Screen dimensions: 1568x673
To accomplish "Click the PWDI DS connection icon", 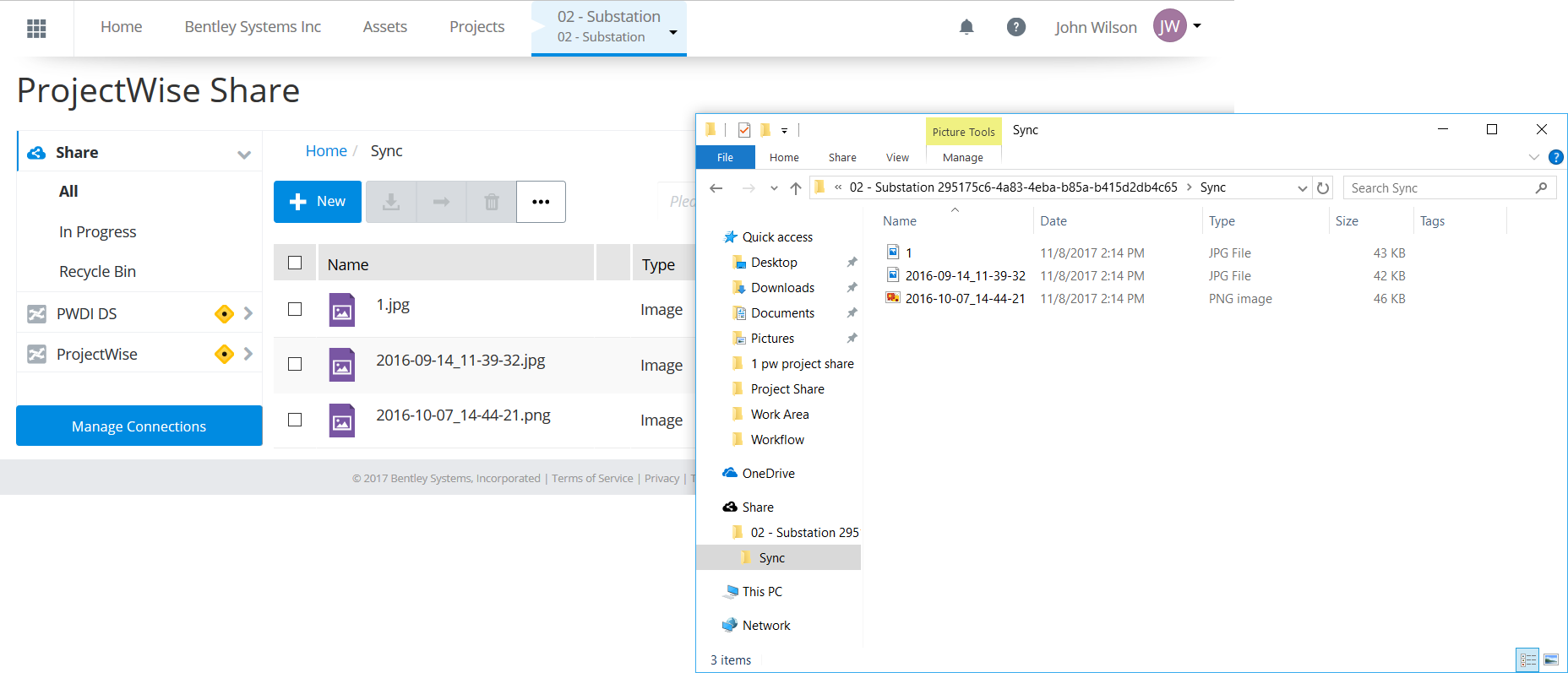I will pyautogui.click(x=36, y=314).
